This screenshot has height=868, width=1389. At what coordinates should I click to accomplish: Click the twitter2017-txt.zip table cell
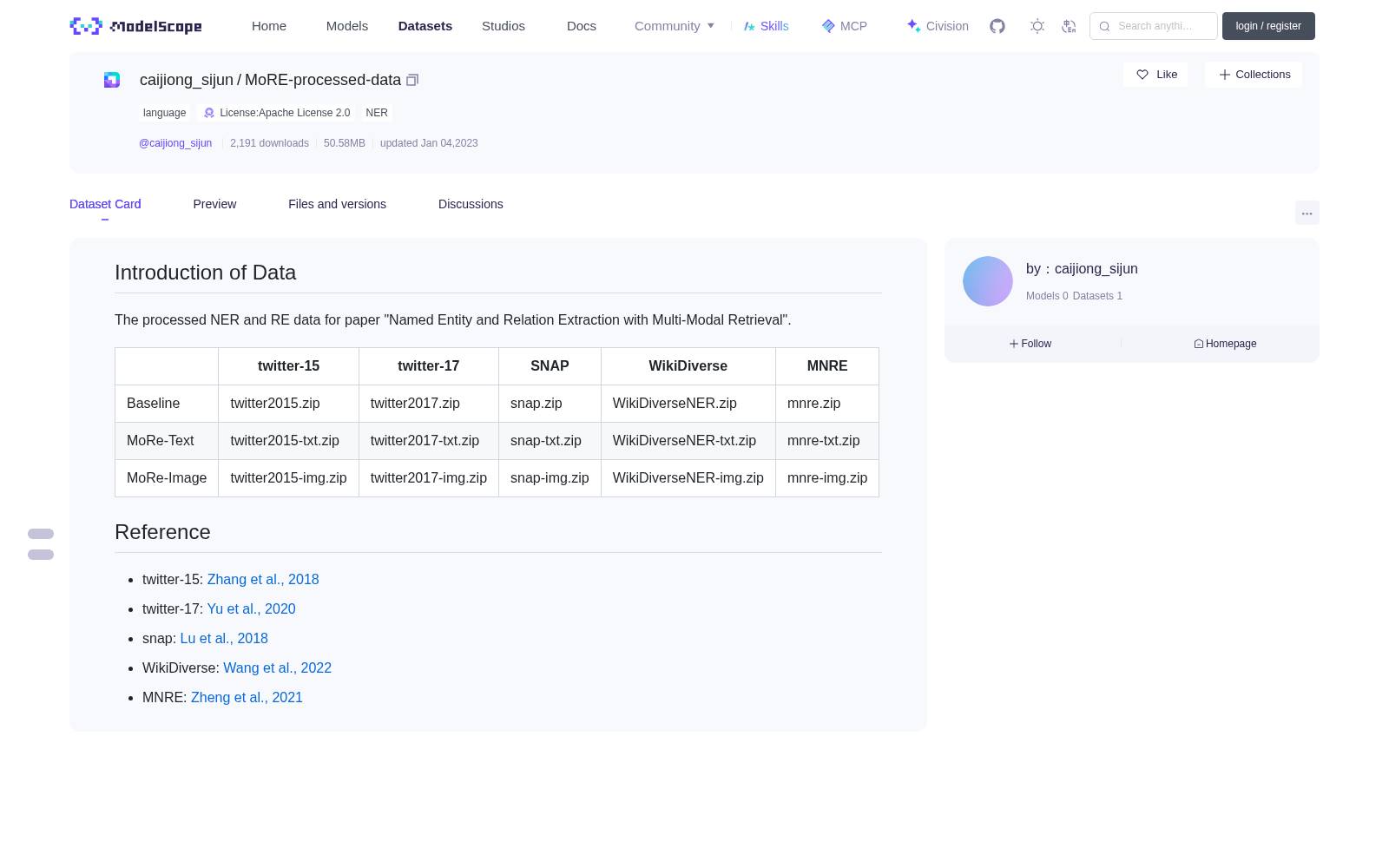pos(429,441)
